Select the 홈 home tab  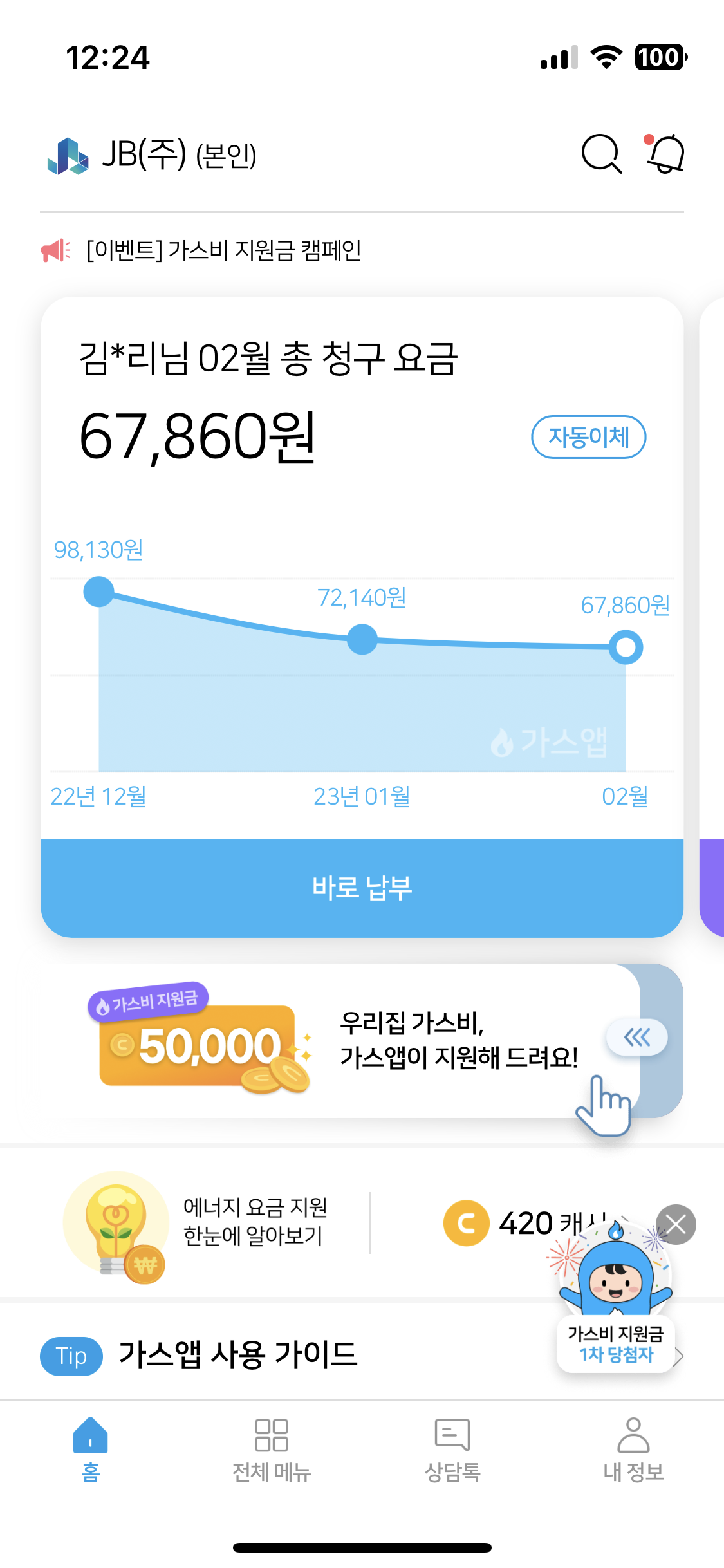(91, 1448)
